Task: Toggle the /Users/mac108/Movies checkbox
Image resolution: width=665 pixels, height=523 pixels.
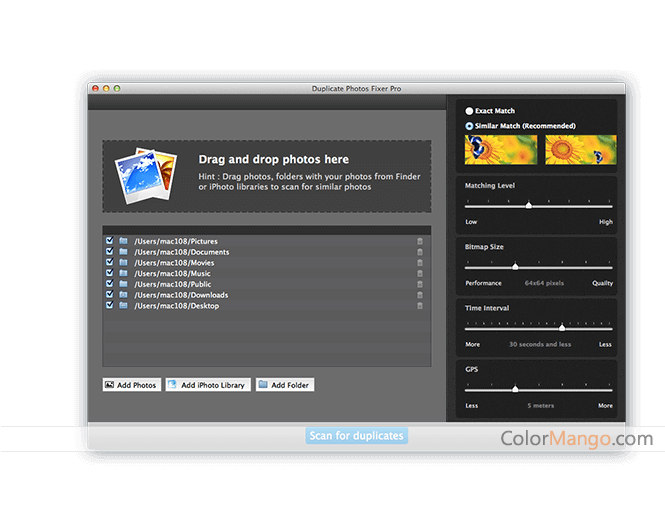Action: click(x=109, y=263)
